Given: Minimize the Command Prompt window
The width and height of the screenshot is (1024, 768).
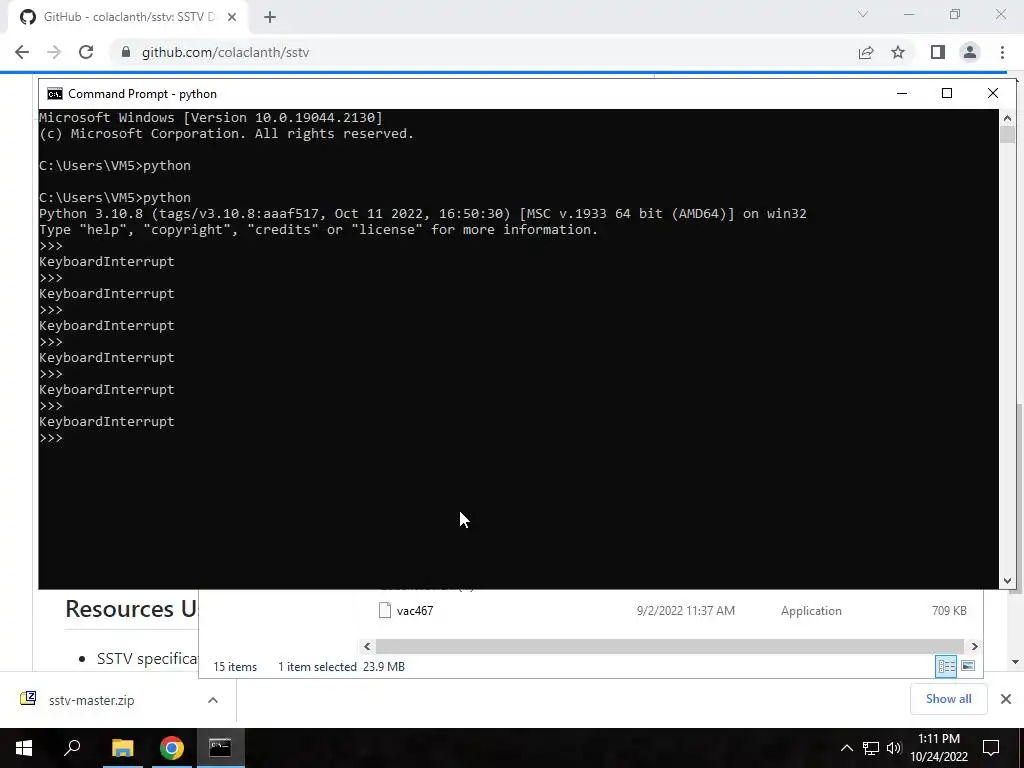Looking at the screenshot, I should (x=902, y=93).
